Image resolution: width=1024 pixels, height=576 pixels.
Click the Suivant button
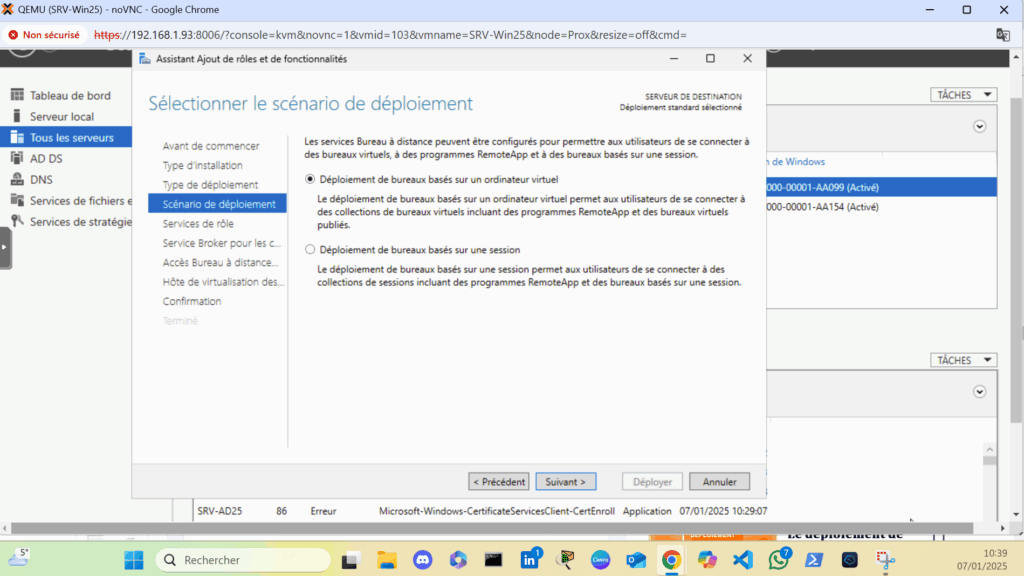(566, 481)
